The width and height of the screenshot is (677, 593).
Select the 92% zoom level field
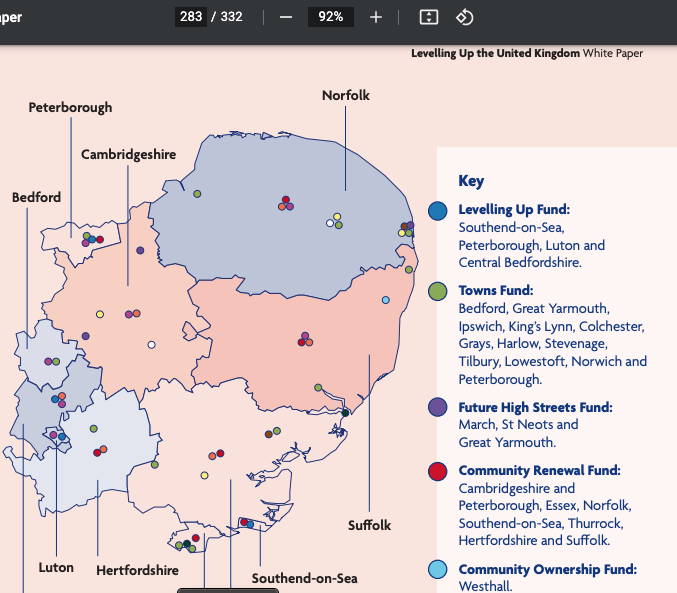pos(331,17)
